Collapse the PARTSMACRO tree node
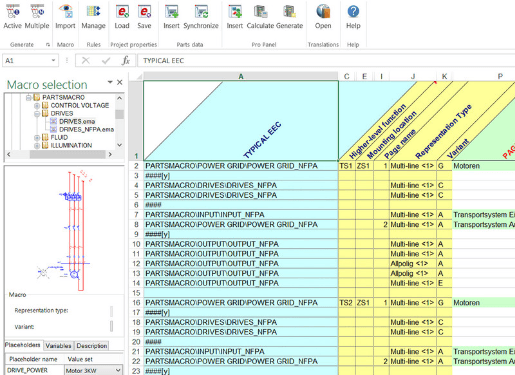Screen dimensions: 515x375 pyautogui.click(x=29, y=97)
